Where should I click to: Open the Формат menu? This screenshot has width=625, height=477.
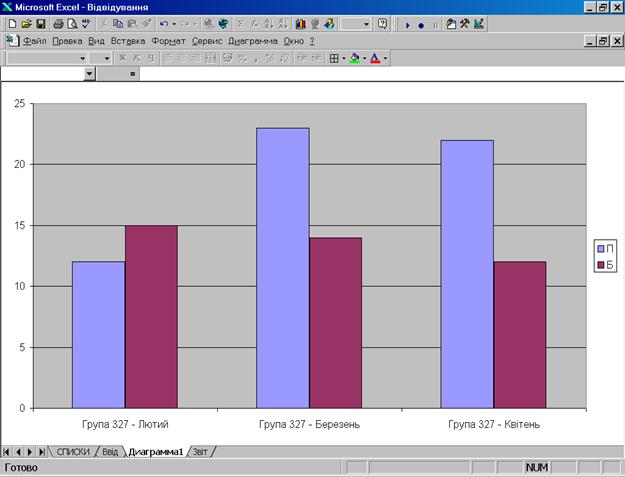(166, 41)
